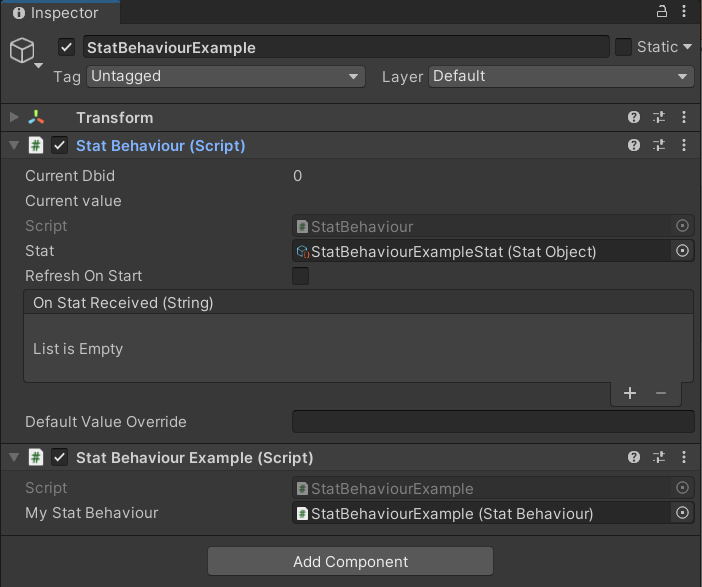Open object picker for the Stat field
Image resolution: width=702 pixels, height=587 pixels.
[x=682, y=251]
